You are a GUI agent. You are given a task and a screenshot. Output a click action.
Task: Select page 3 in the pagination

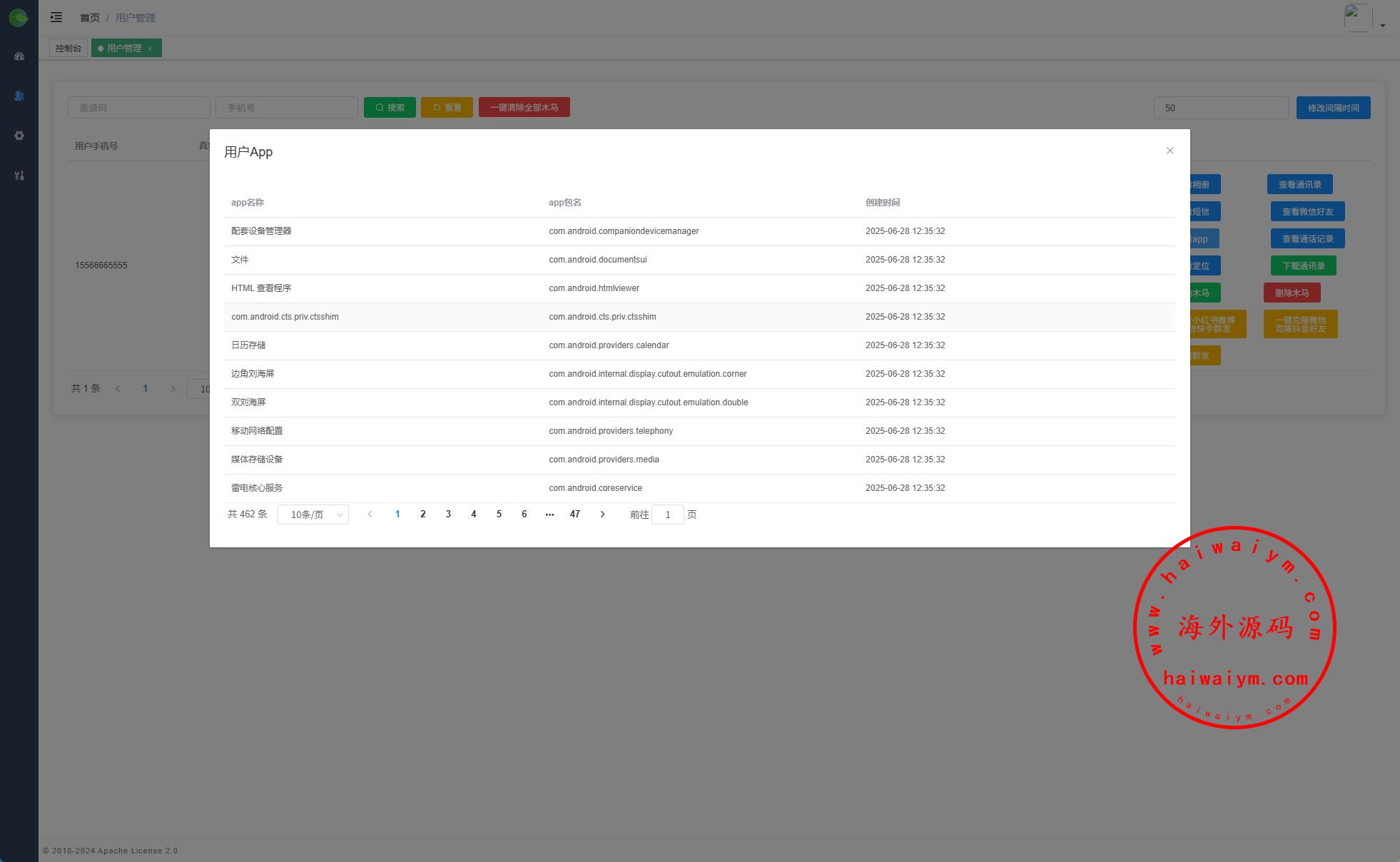448,514
